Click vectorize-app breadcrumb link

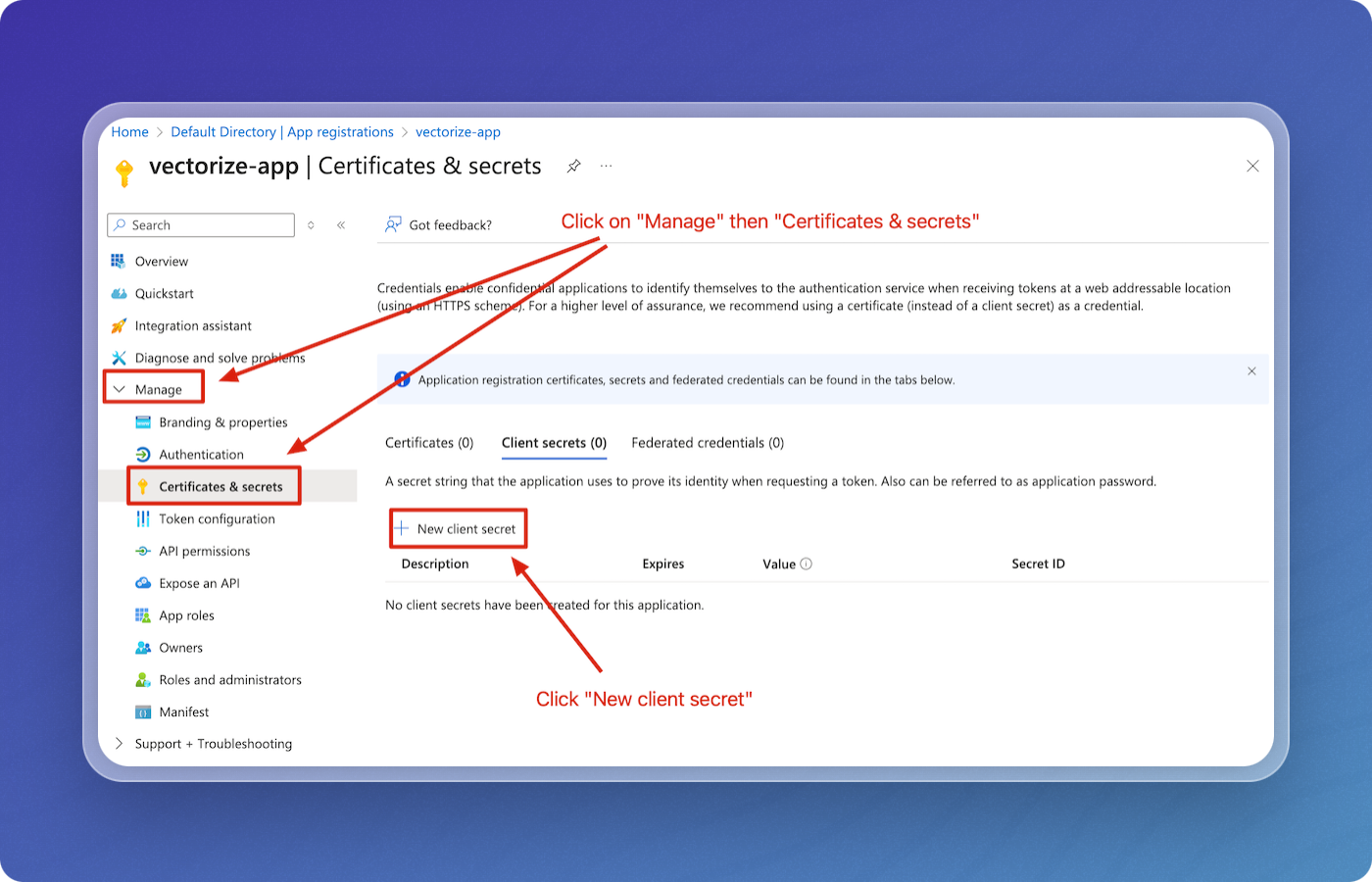(x=458, y=132)
